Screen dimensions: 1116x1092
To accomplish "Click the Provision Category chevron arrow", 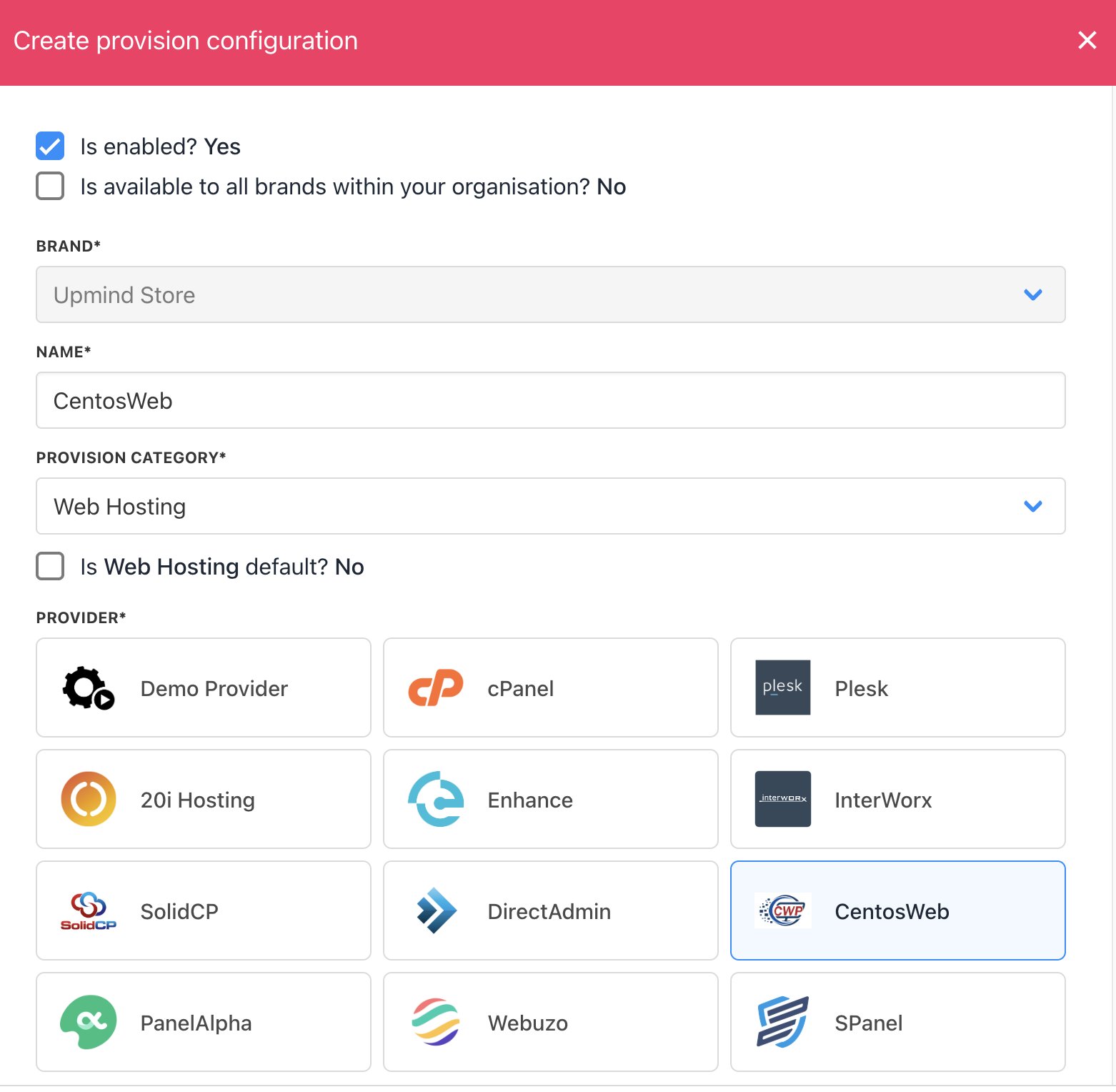I will [x=1033, y=506].
